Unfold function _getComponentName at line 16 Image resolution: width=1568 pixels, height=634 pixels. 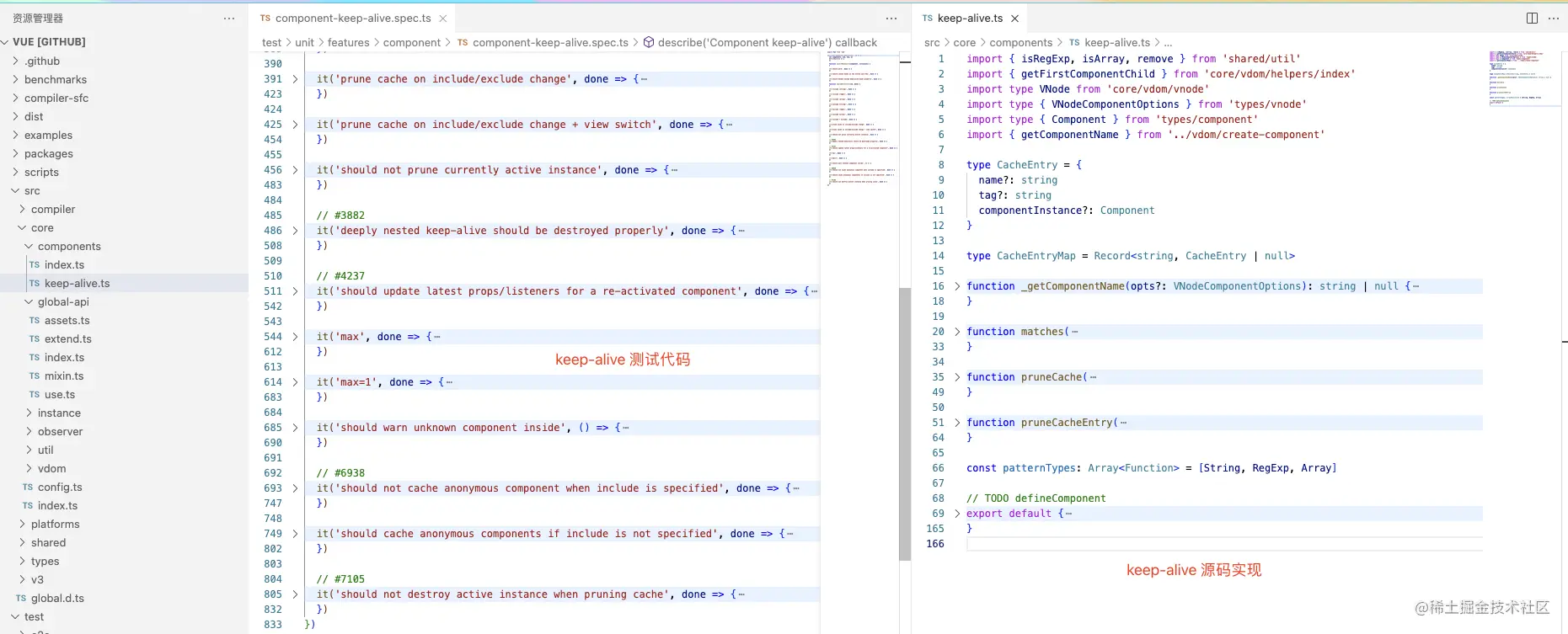coord(957,286)
